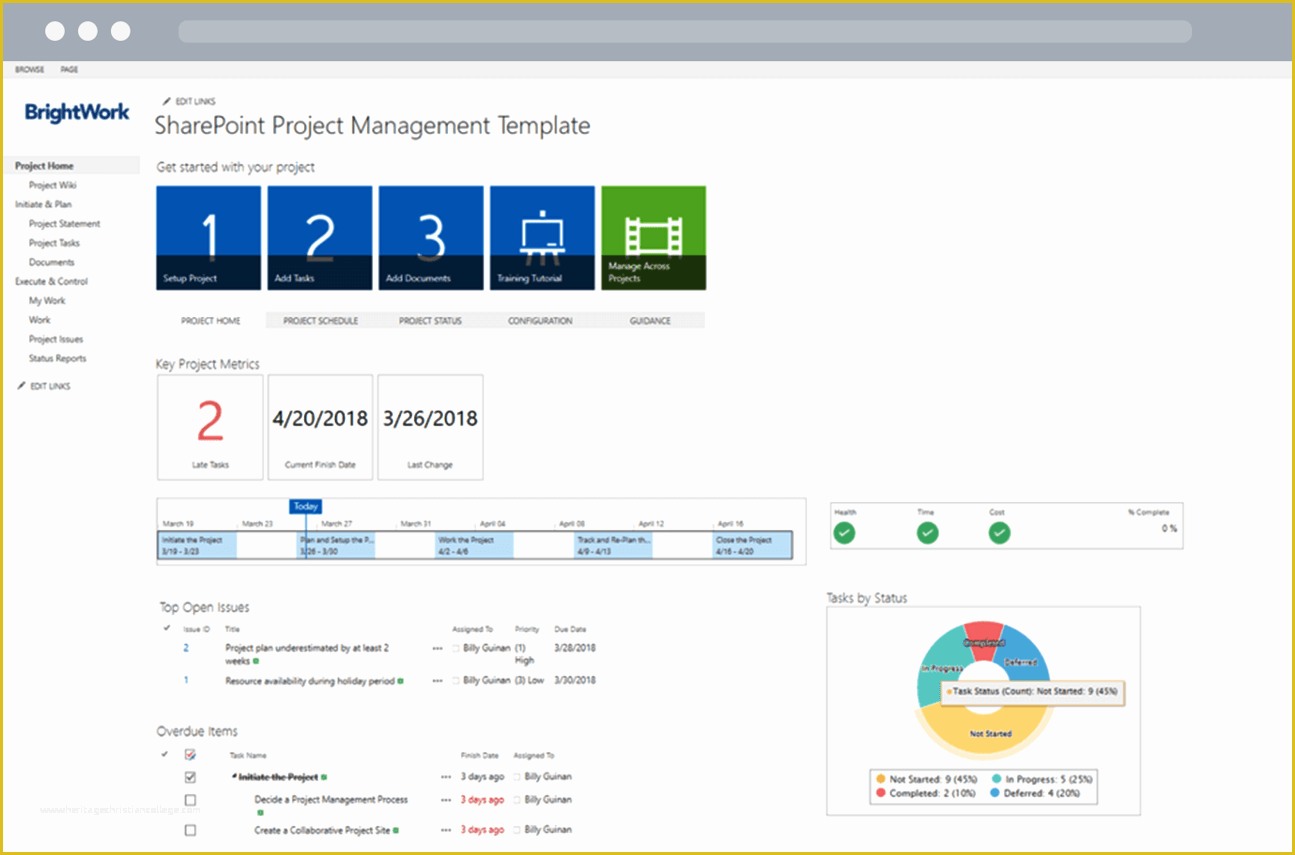The height and width of the screenshot is (855, 1295).
Task: Click the pencil icon above the page title
Action: tap(166, 101)
